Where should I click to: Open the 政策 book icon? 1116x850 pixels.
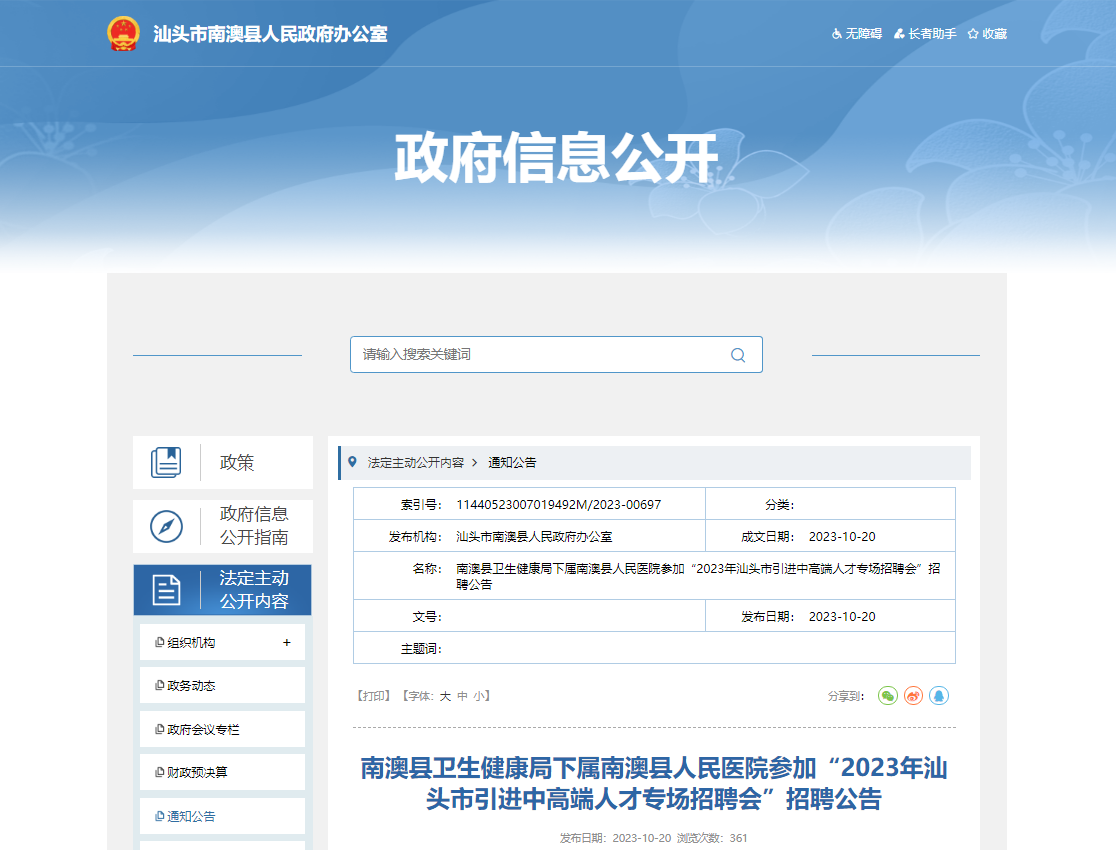[166, 462]
